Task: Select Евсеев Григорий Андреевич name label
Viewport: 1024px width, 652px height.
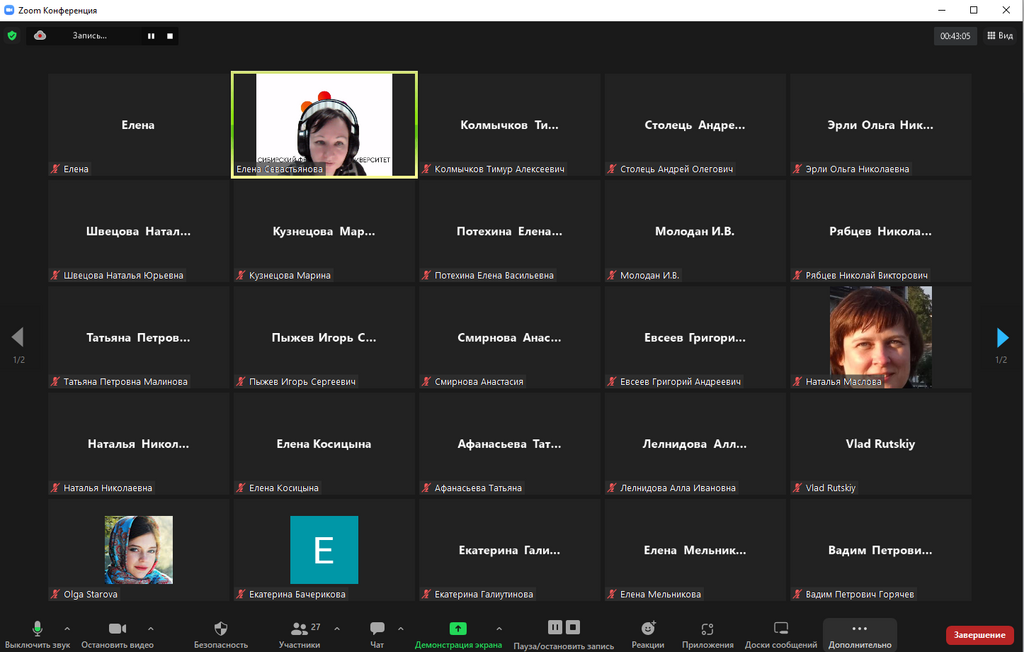Action: pyautogui.click(x=680, y=382)
